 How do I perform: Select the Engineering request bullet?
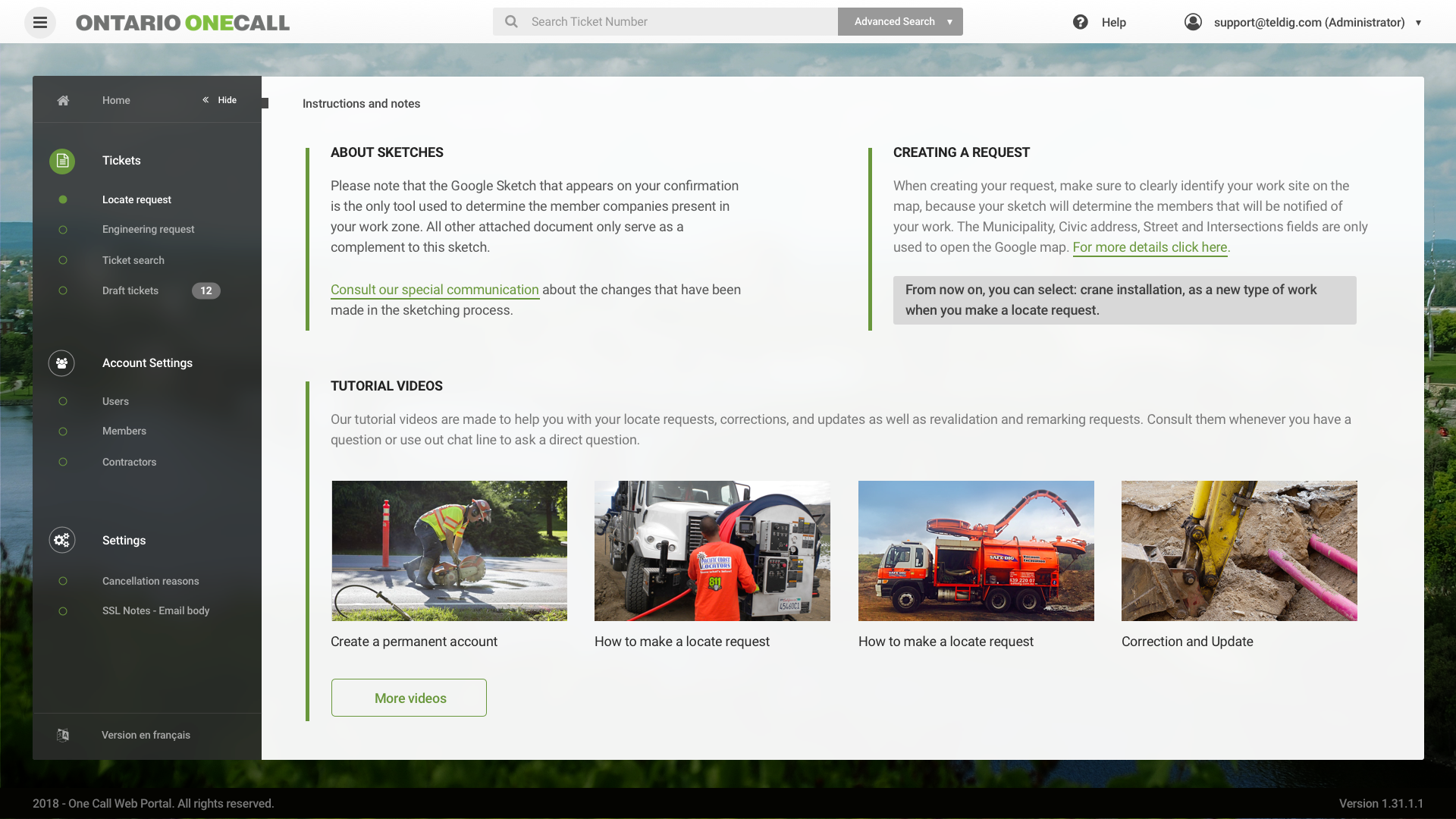(63, 230)
